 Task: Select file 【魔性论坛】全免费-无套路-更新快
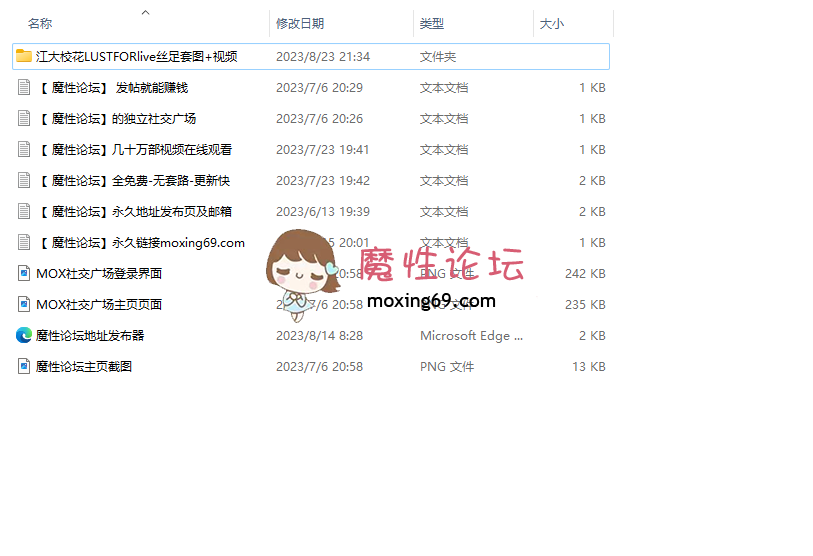pos(133,181)
